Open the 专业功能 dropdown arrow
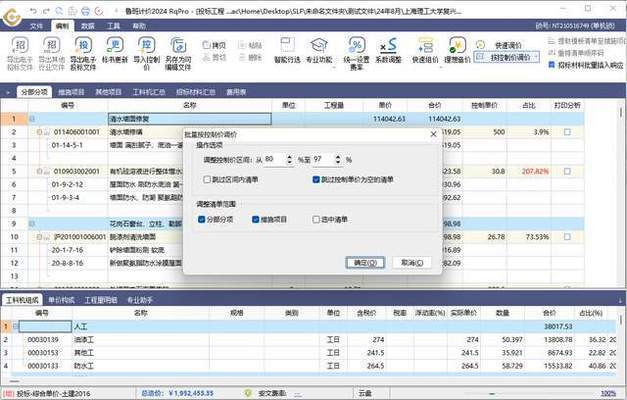 (334, 68)
